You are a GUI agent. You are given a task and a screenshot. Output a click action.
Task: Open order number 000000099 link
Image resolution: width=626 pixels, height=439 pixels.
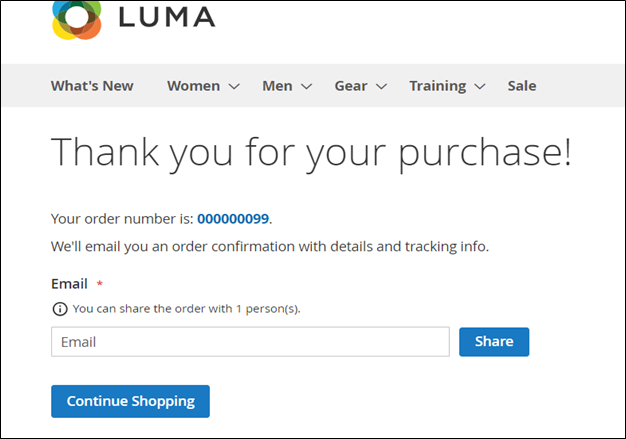[x=233, y=218]
